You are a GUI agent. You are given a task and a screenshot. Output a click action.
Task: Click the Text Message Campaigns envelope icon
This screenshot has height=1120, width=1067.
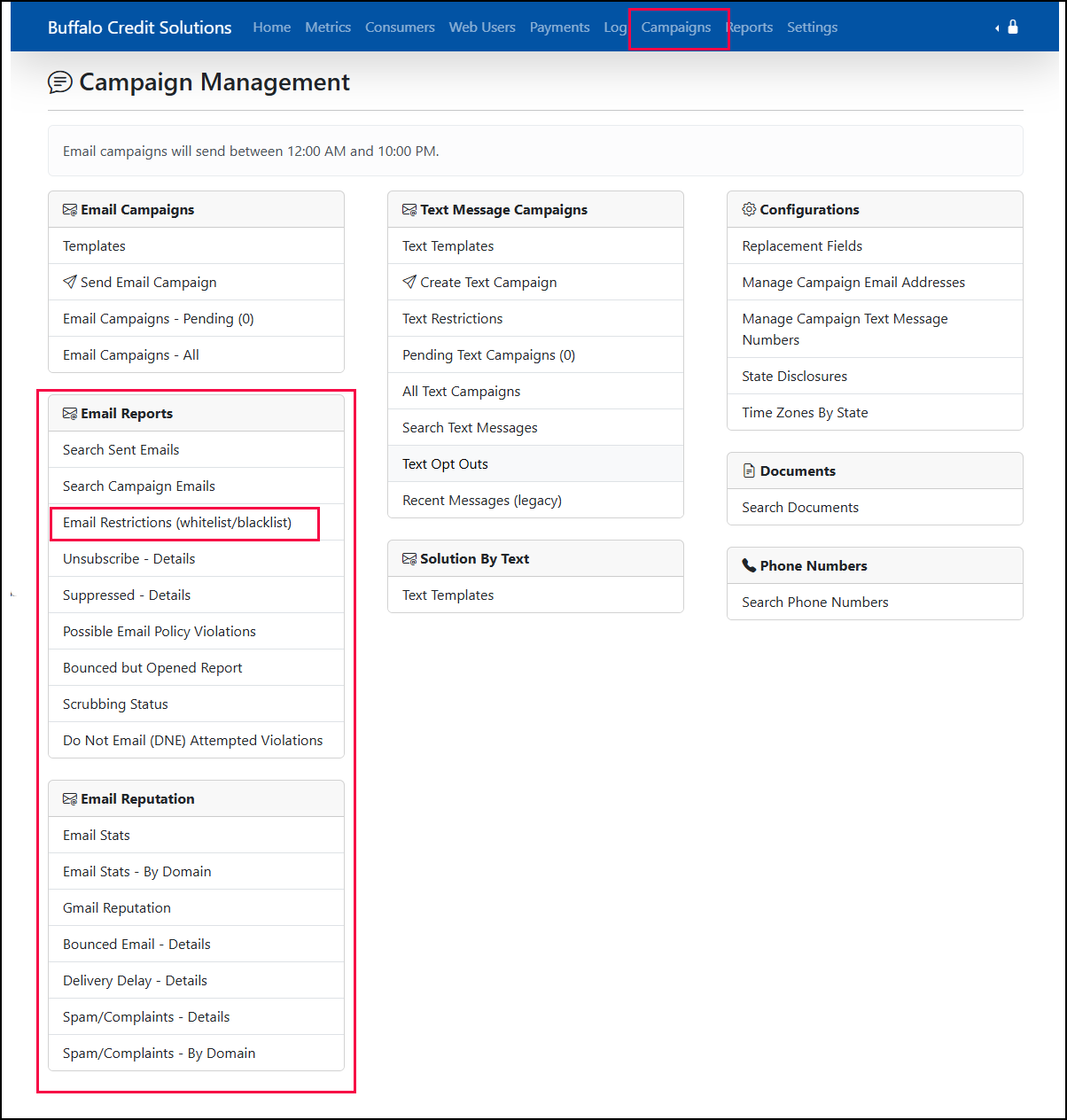point(409,210)
